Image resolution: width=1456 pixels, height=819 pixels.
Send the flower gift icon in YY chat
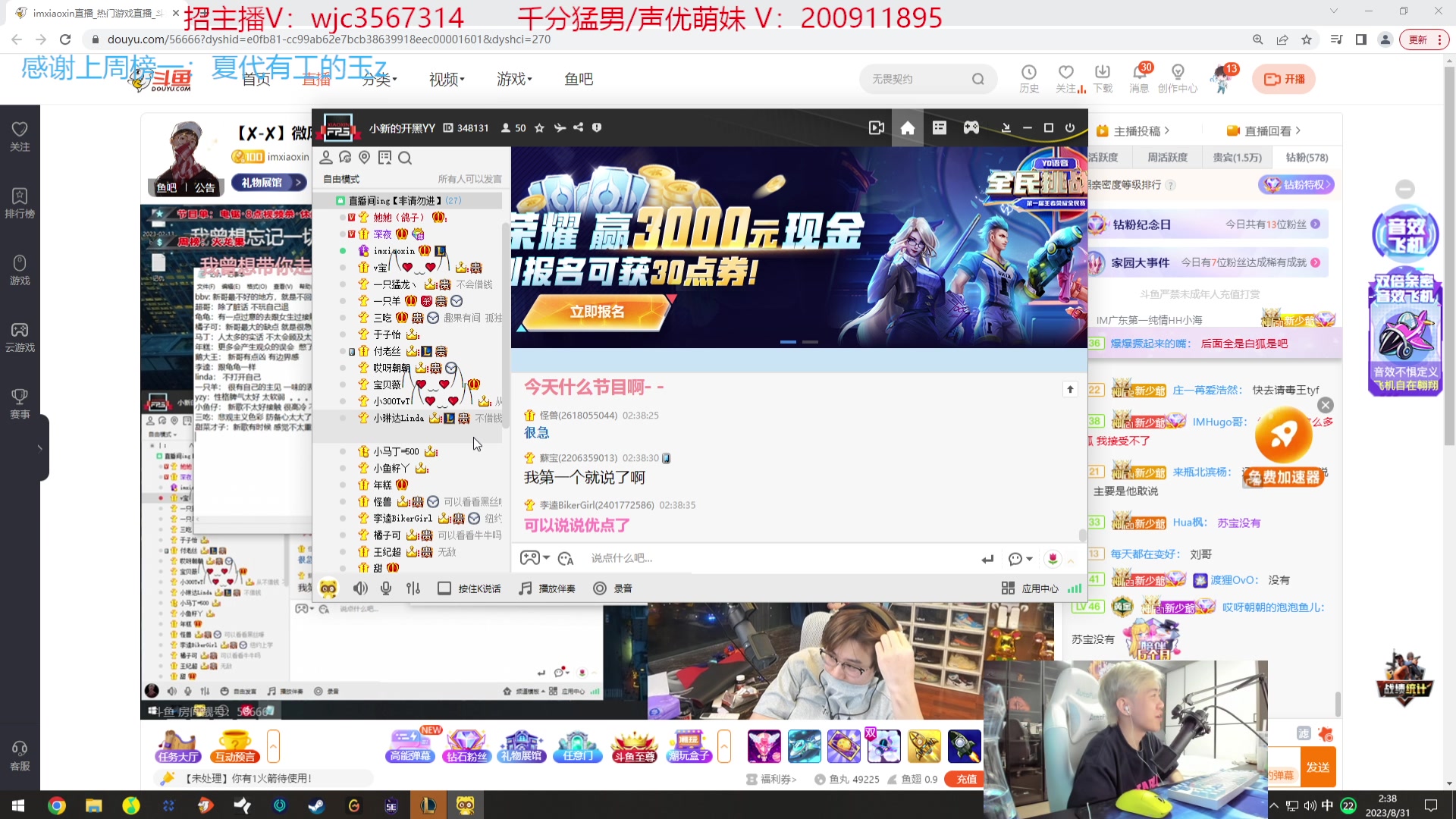[1053, 559]
